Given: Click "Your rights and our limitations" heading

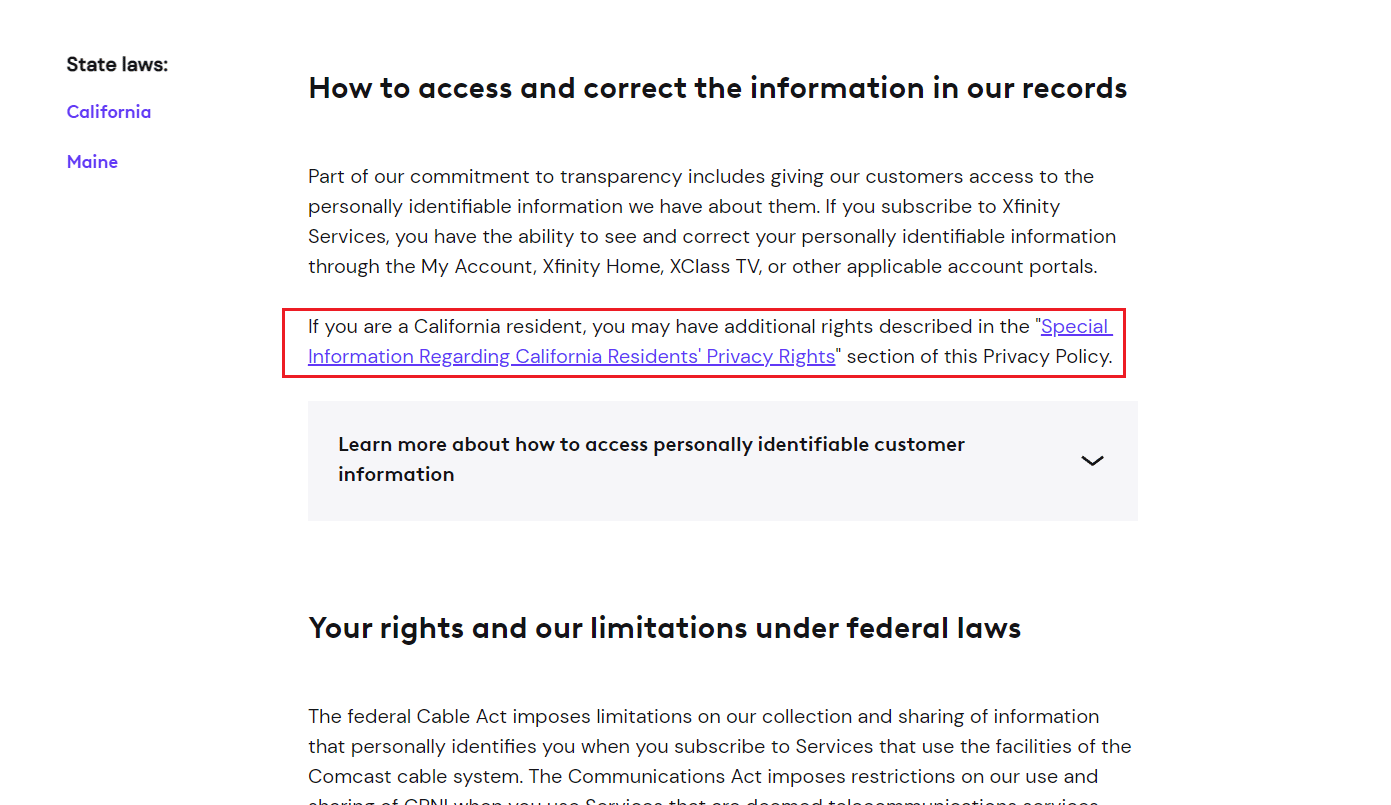Looking at the screenshot, I should [664, 628].
